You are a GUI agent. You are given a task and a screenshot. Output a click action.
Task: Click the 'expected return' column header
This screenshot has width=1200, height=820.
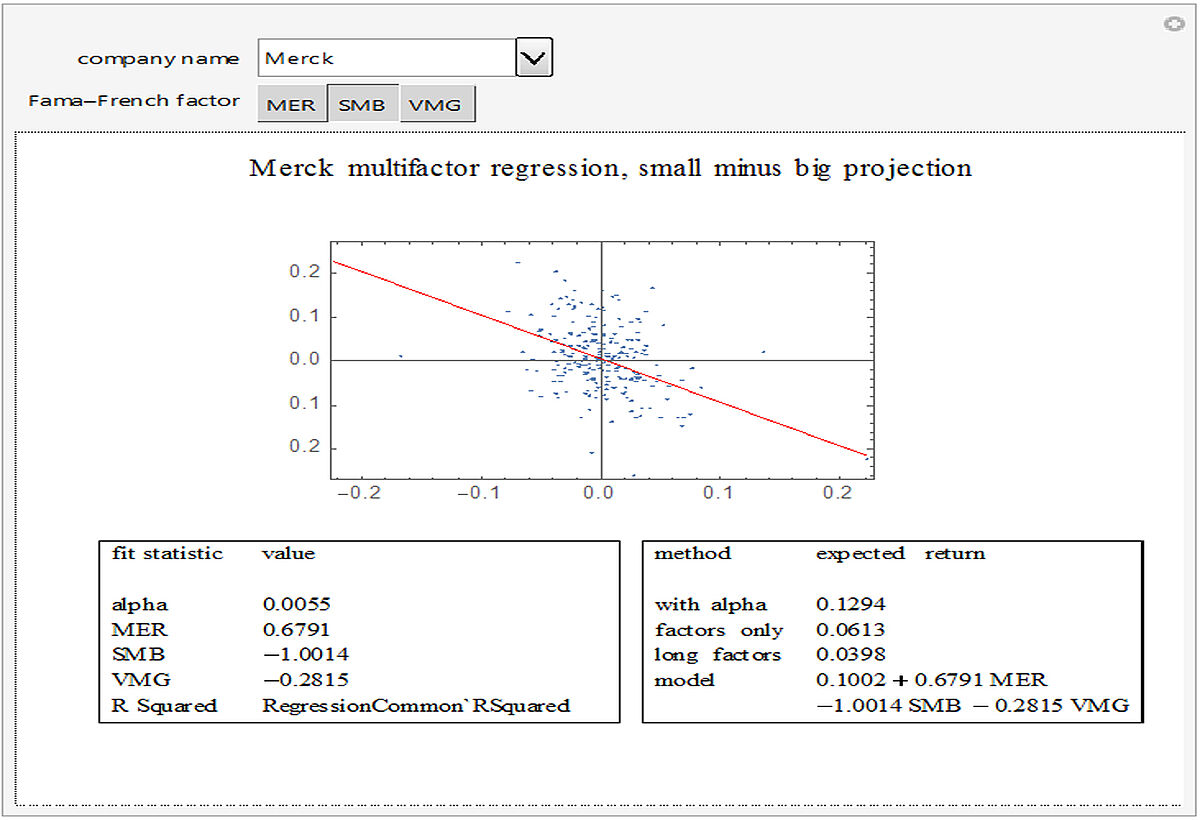(900, 553)
